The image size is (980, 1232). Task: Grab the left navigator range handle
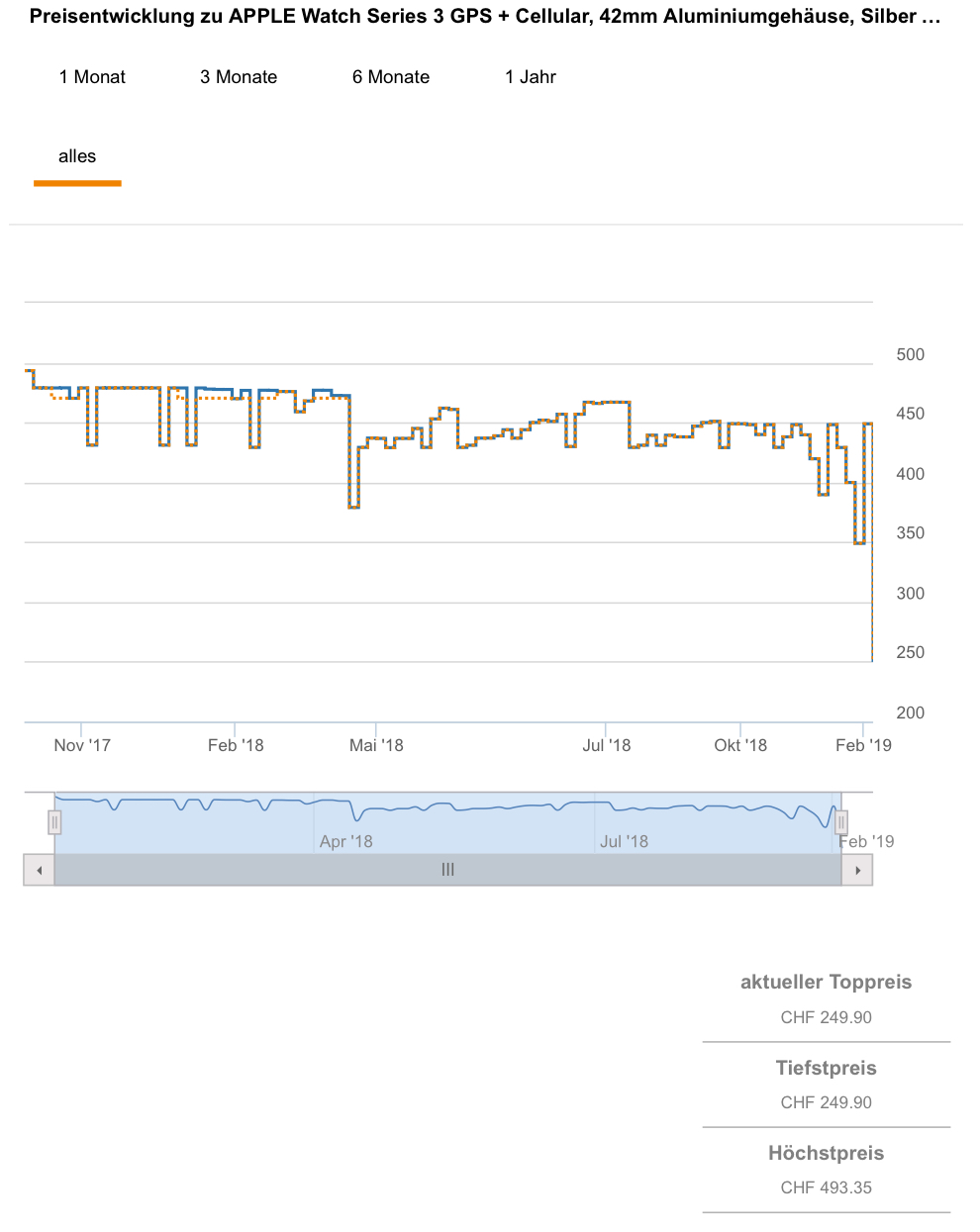55,821
